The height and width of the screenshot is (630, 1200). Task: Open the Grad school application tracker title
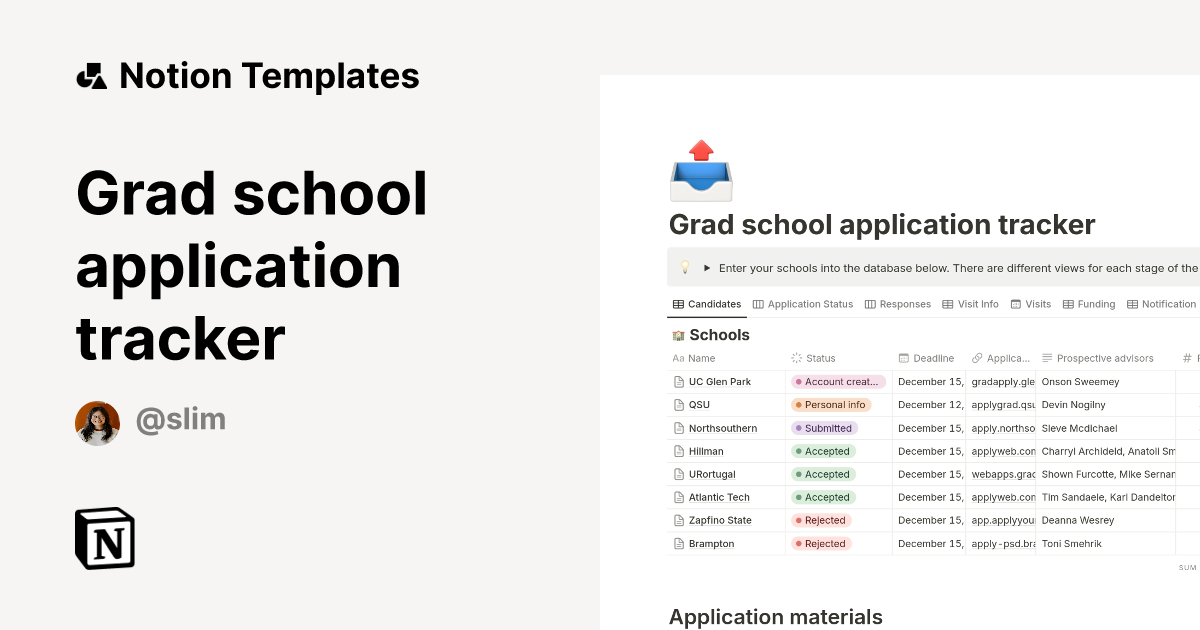pos(882,224)
